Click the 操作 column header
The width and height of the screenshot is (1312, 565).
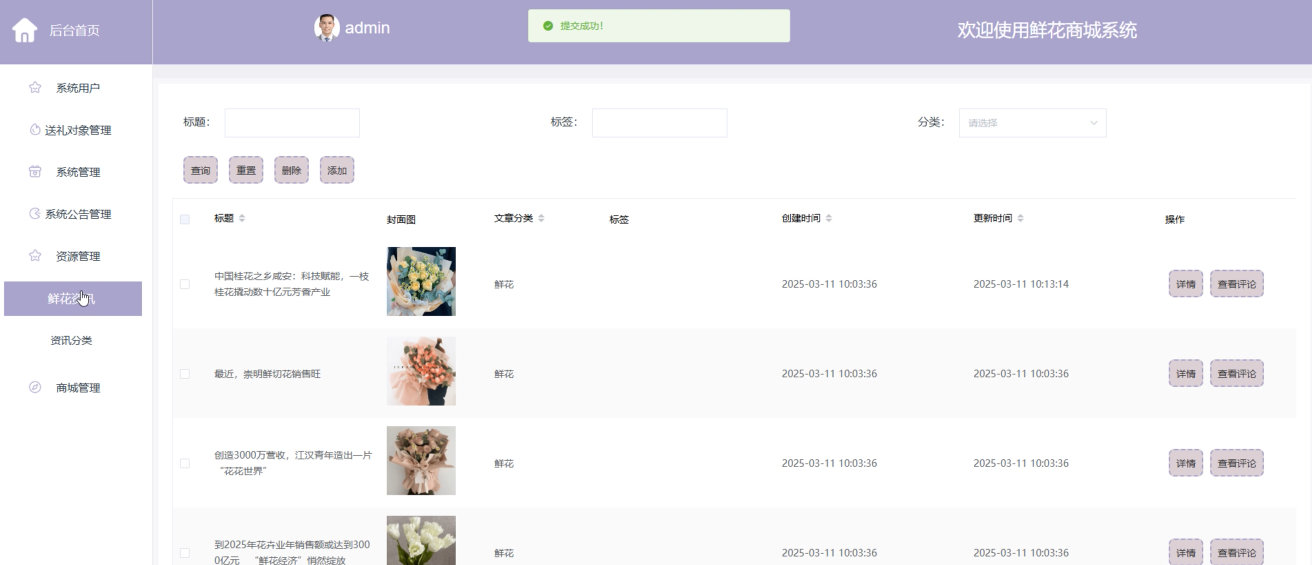click(1174, 219)
